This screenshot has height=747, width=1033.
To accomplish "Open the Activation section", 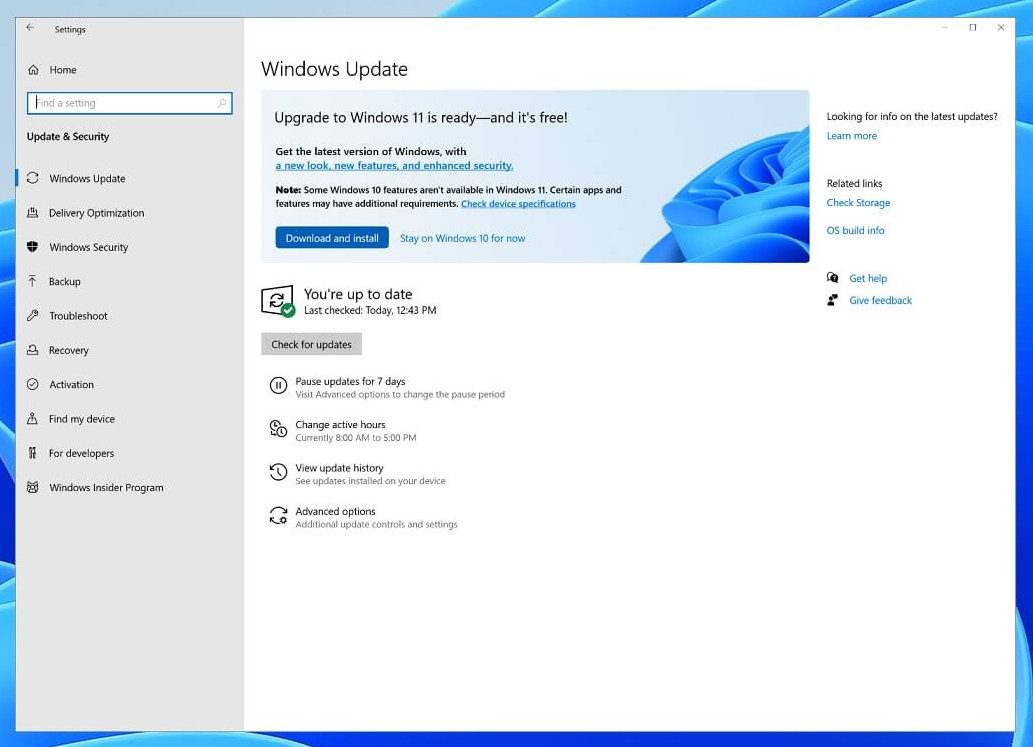I will coord(71,384).
